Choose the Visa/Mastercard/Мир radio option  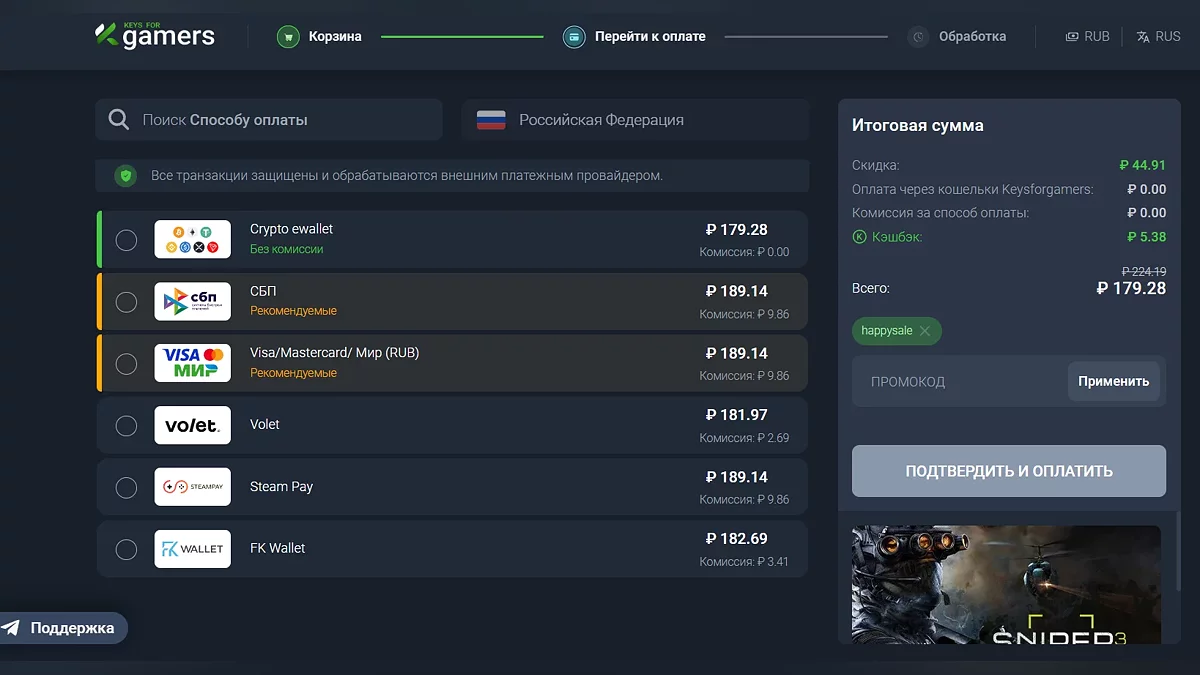pos(126,364)
